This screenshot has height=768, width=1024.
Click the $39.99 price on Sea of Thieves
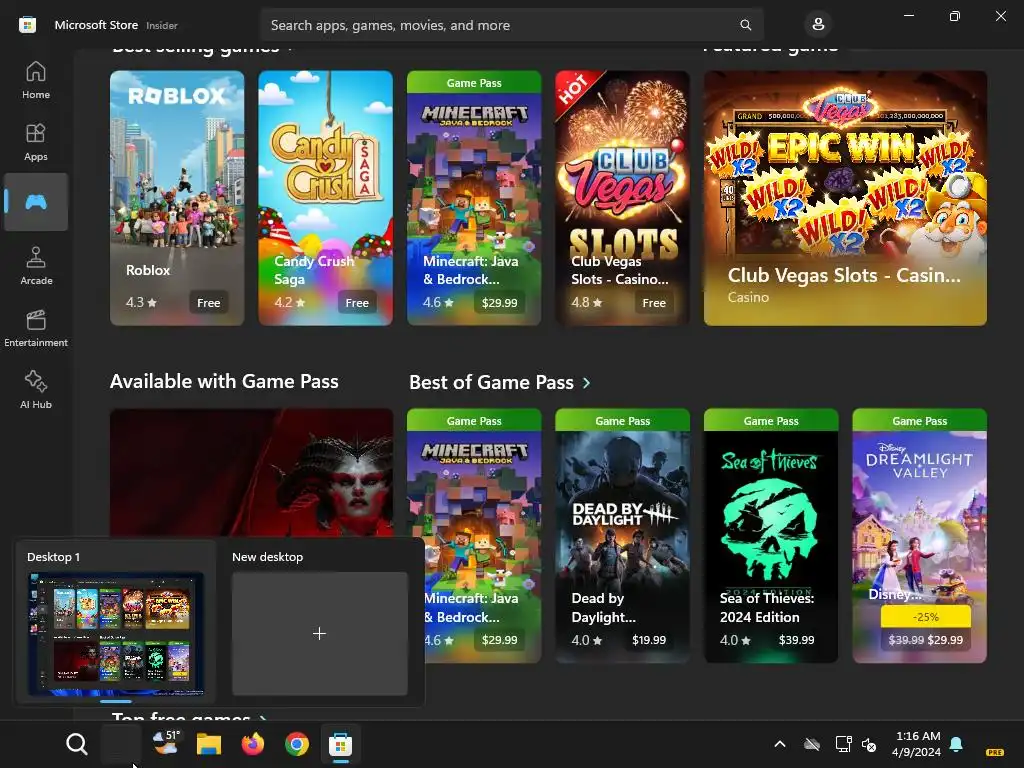(x=797, y=640)
